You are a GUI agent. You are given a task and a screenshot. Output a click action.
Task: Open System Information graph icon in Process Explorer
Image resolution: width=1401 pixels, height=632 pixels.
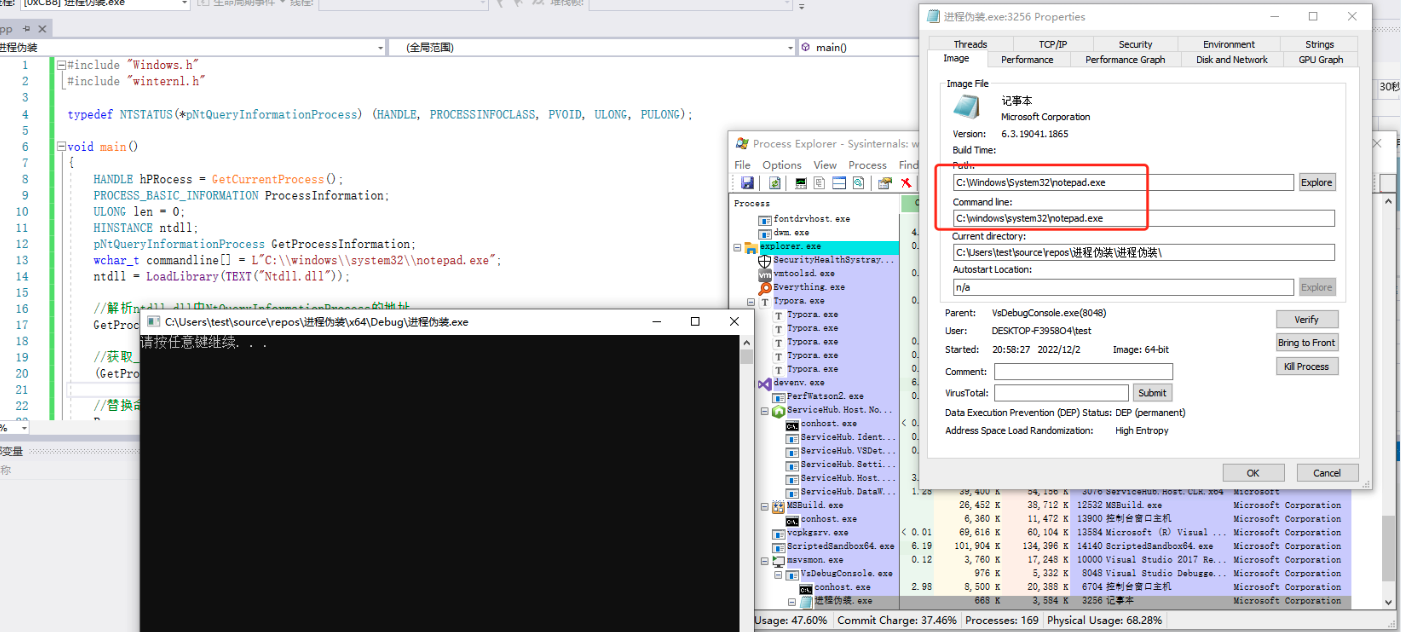(x=801, y=182)
